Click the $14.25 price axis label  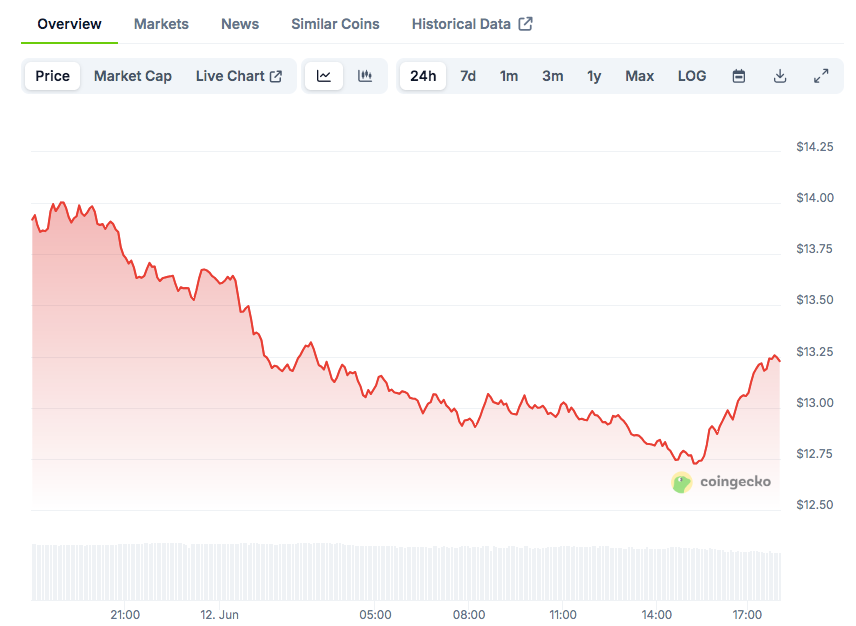(815, 147)
